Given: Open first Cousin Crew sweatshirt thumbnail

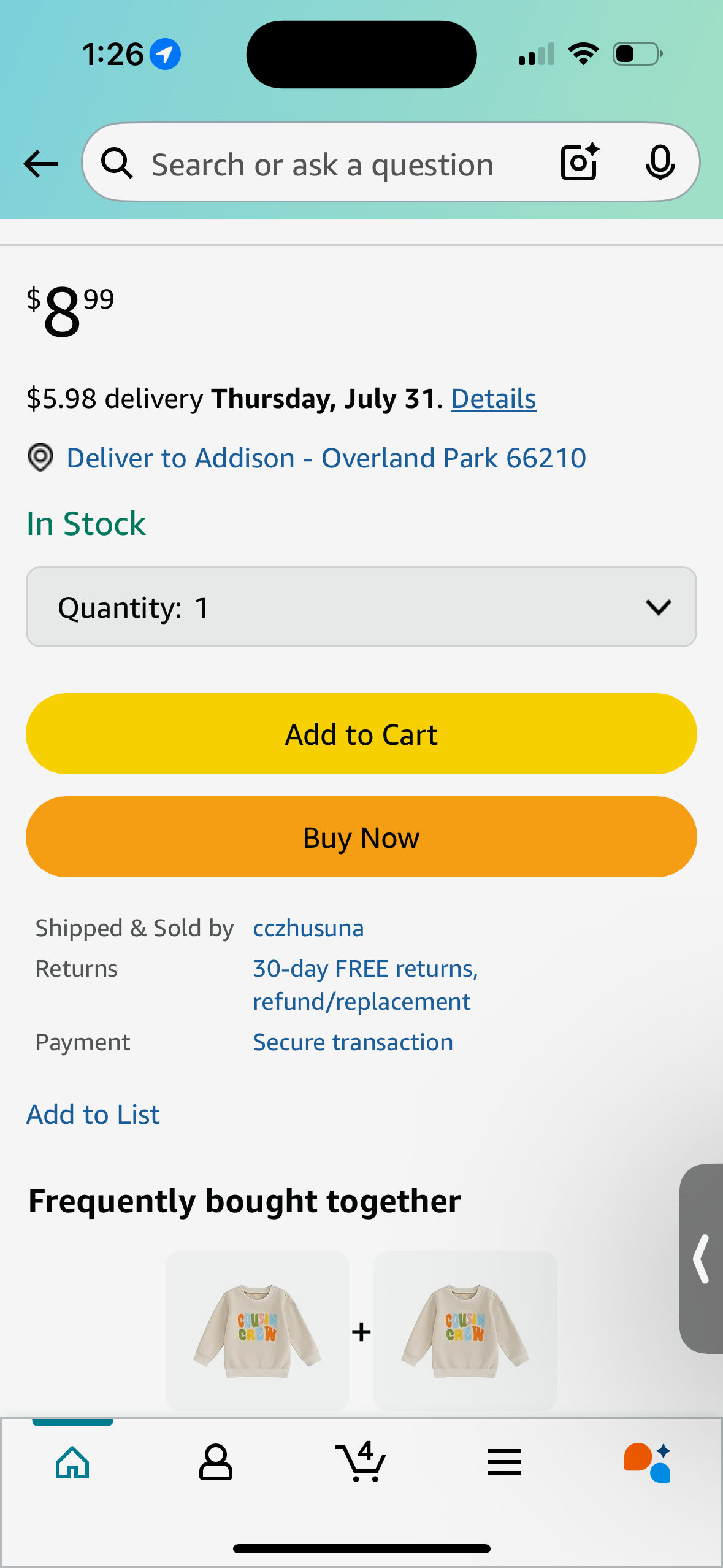Looking at the screenshot, I should (258, 1331).
